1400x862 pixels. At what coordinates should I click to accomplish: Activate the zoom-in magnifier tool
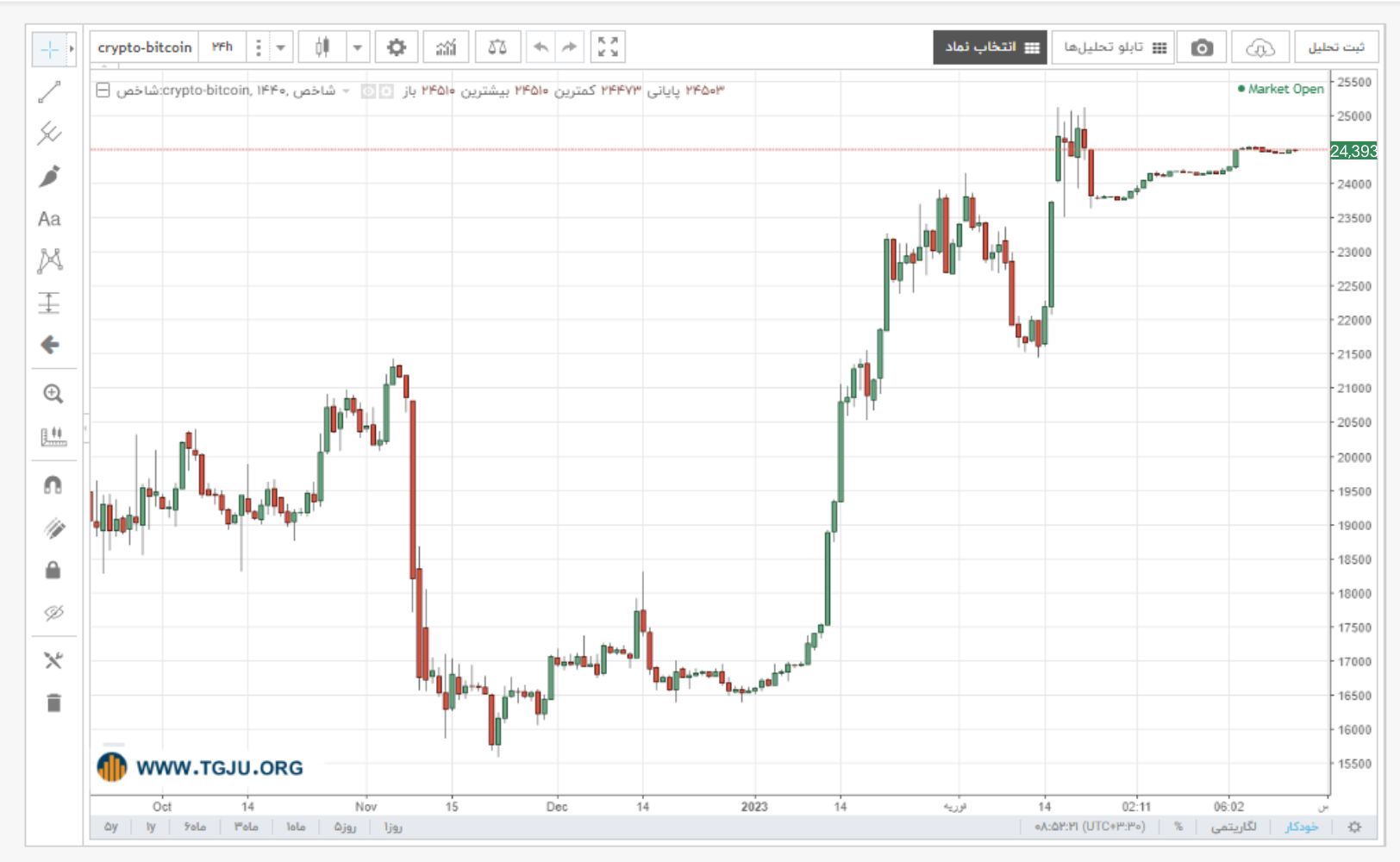53,394
